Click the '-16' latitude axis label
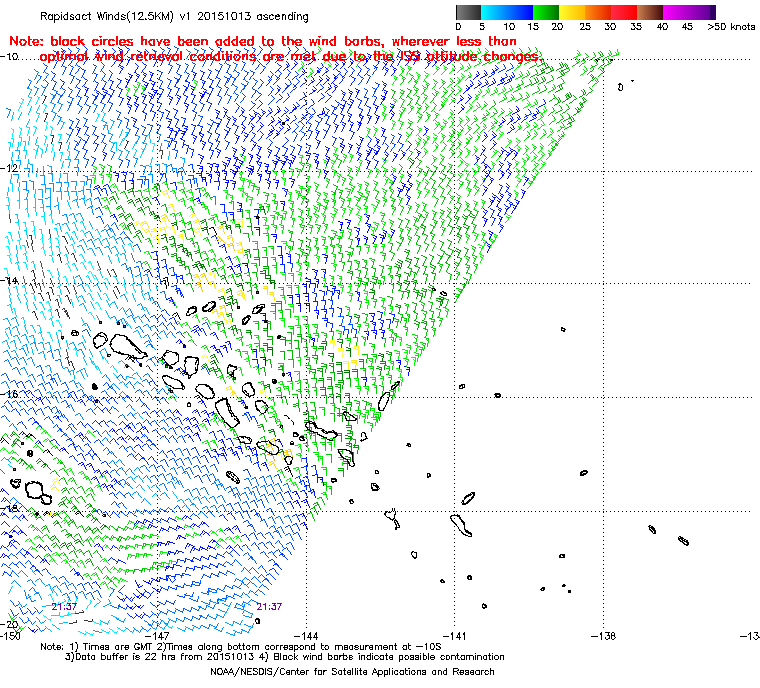 [x=10, y=394]
